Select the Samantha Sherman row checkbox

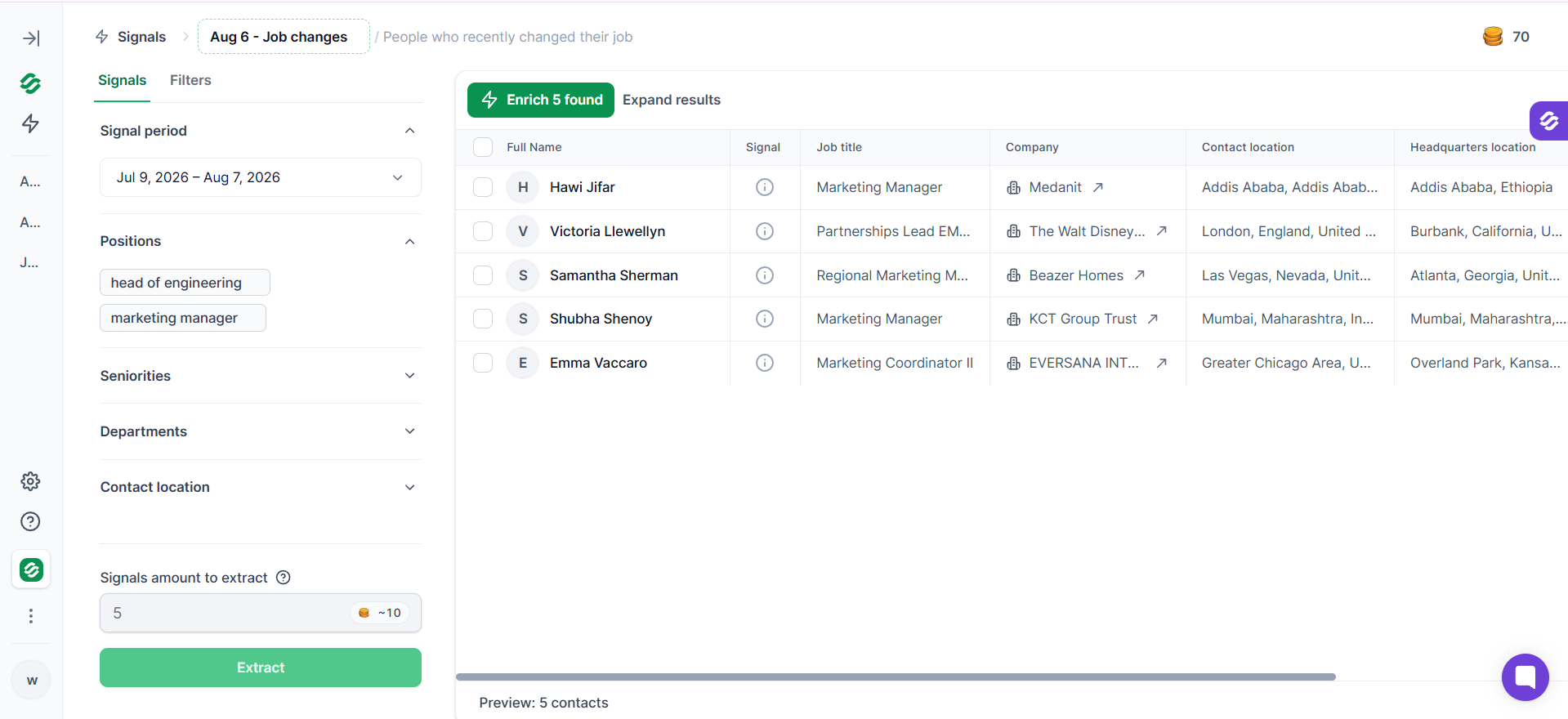point(483,275)
